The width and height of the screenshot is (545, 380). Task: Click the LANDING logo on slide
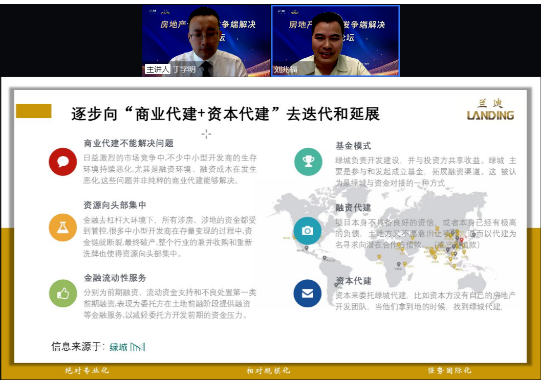tap(490, 110)
